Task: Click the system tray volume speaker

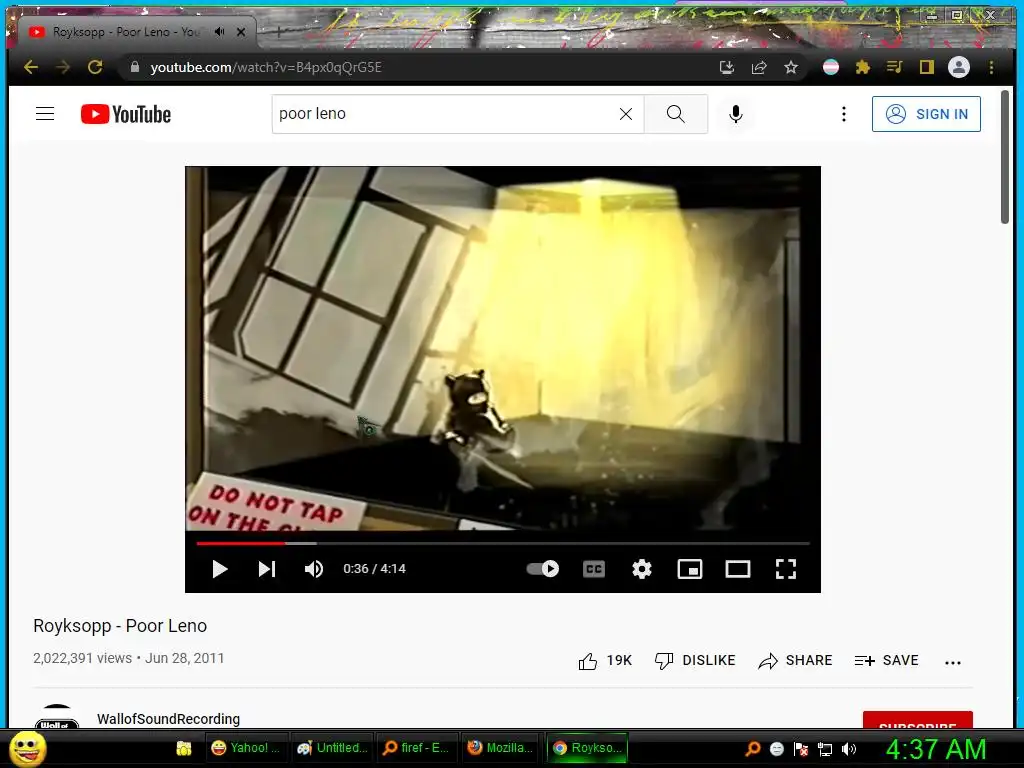Action: [849, 749]
